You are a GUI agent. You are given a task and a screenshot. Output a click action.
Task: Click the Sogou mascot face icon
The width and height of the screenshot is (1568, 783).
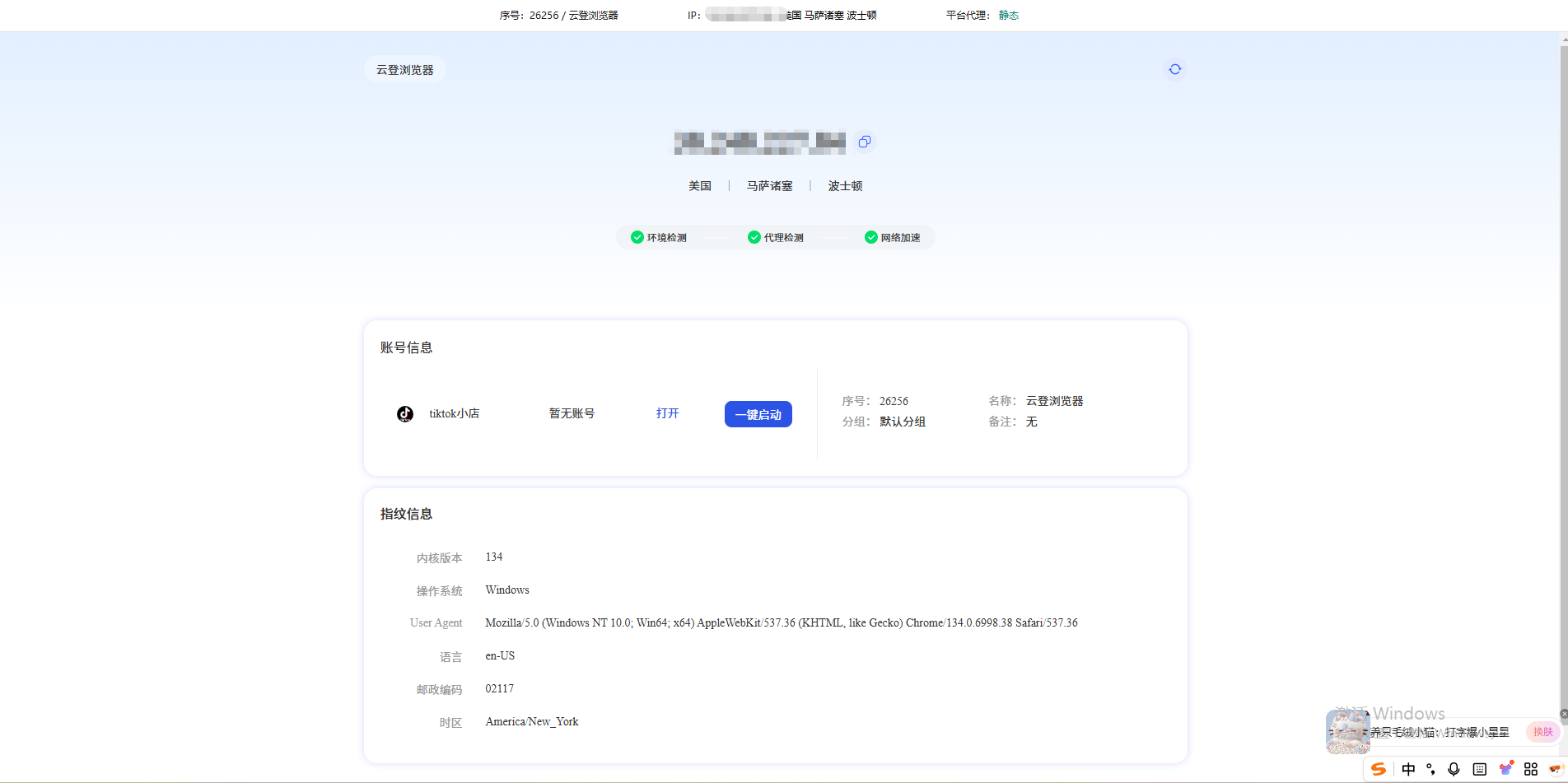pyautogui.click(x=1555, y=769)
